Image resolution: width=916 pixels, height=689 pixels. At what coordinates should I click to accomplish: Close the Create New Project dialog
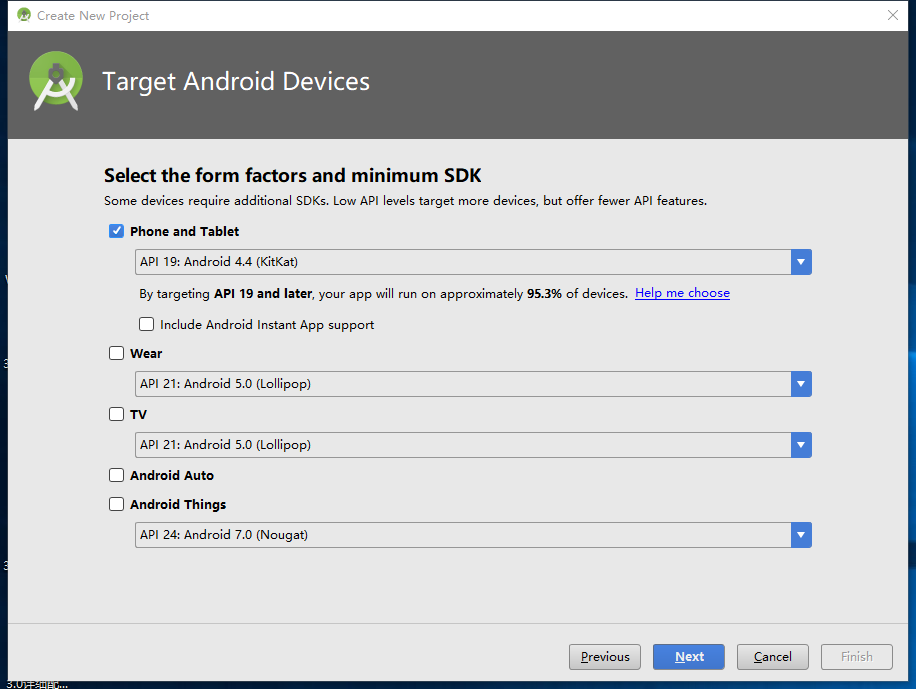(893, 15)
